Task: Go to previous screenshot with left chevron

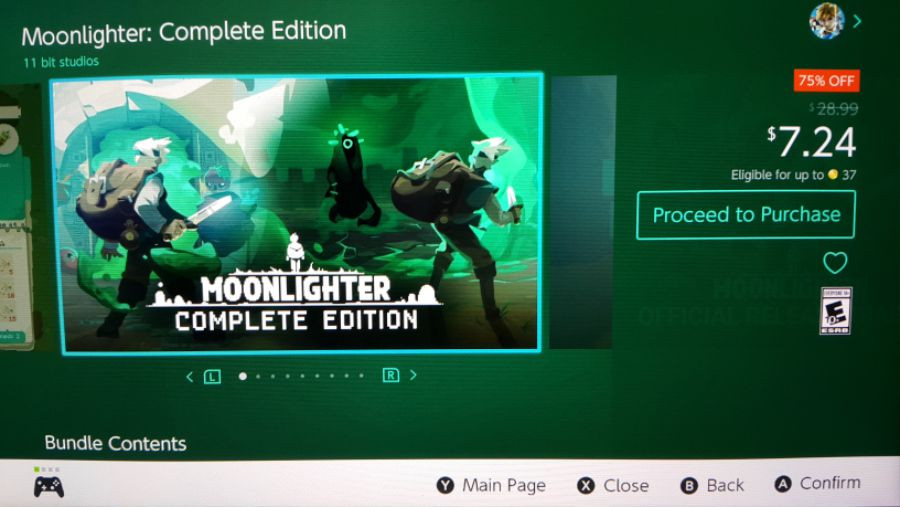Action: pyautogui.click(x=189, y=377)
